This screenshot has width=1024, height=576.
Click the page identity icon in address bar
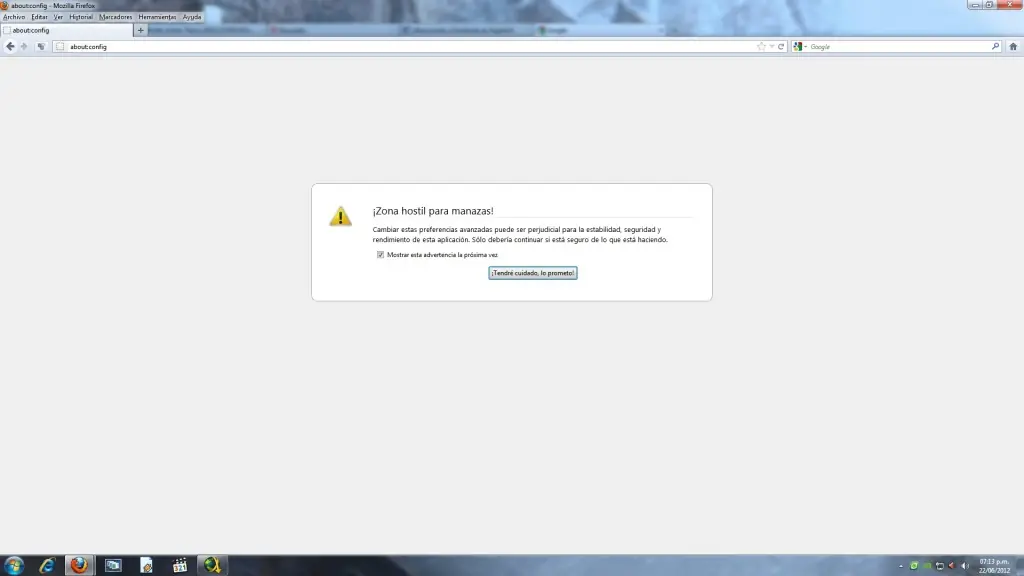(60, 46)
